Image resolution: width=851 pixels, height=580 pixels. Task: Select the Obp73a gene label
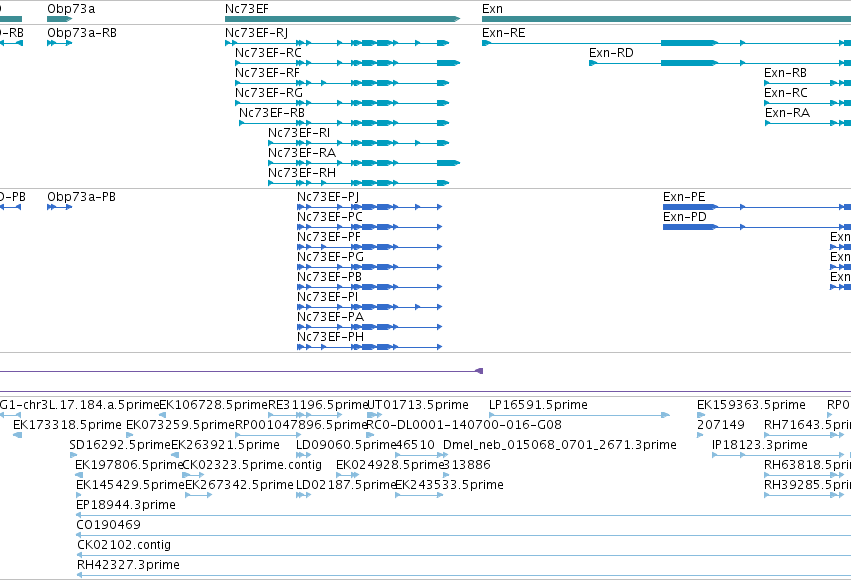(x=71, y=9)
